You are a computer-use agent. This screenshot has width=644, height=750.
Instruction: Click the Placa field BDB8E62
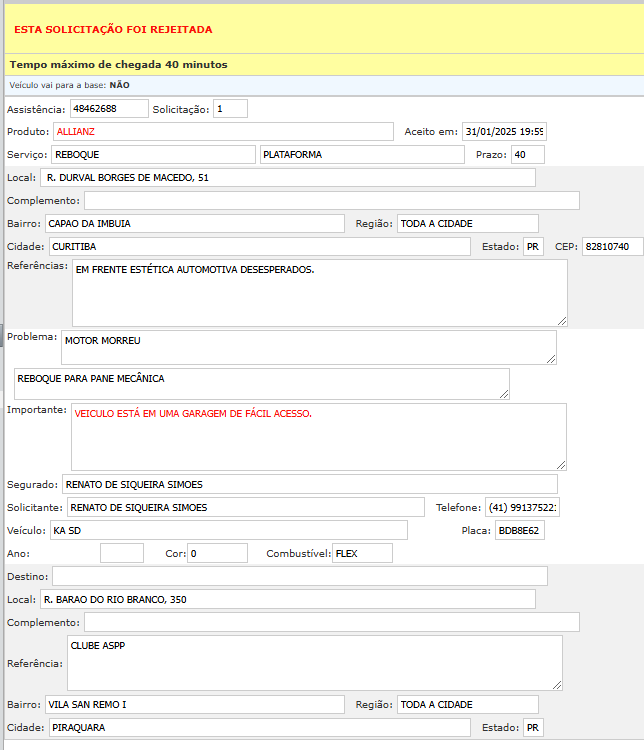(519, 530)
